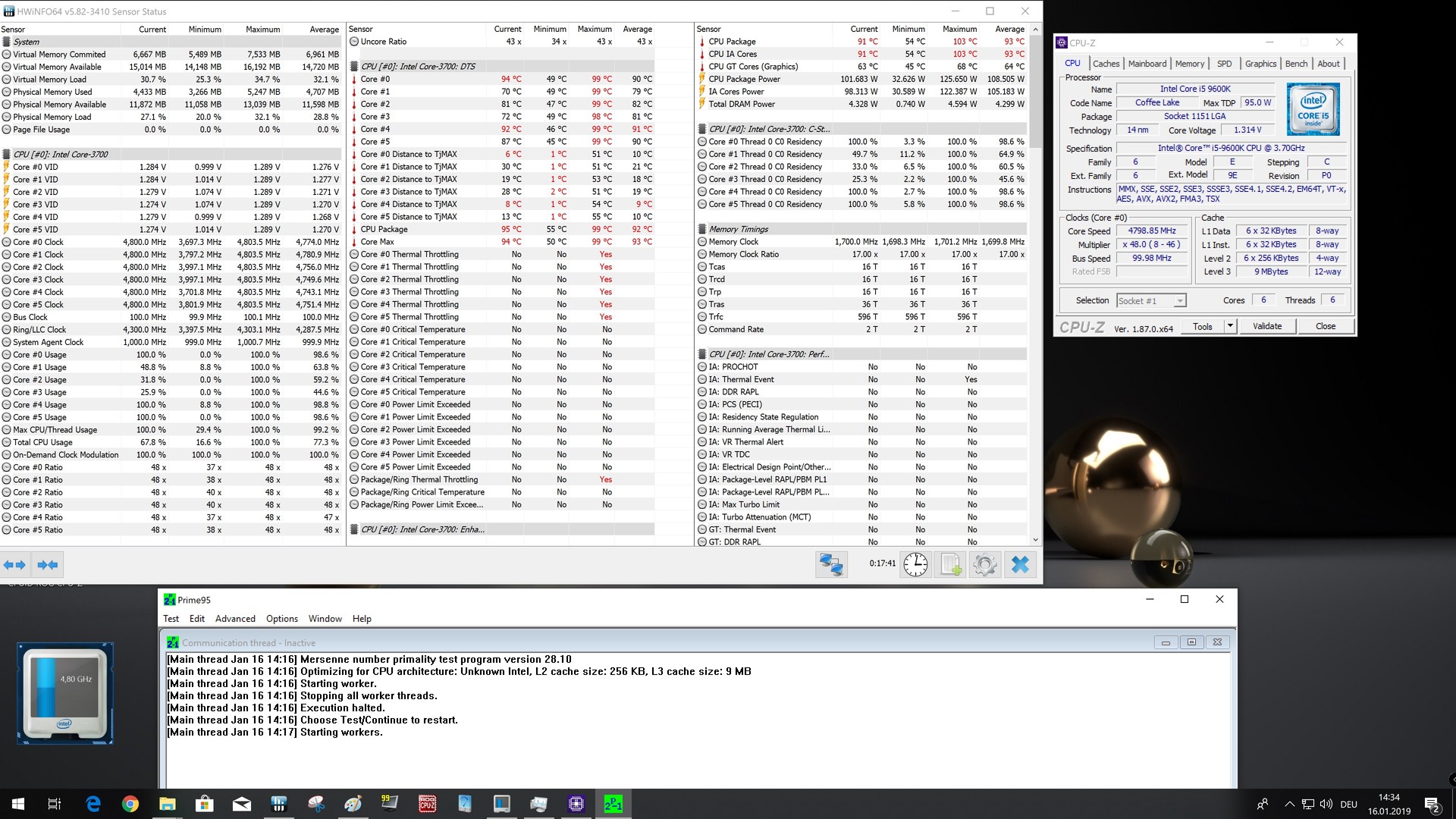
Task: Click the blue X close sensors icon
Action: coord(1020,564)
